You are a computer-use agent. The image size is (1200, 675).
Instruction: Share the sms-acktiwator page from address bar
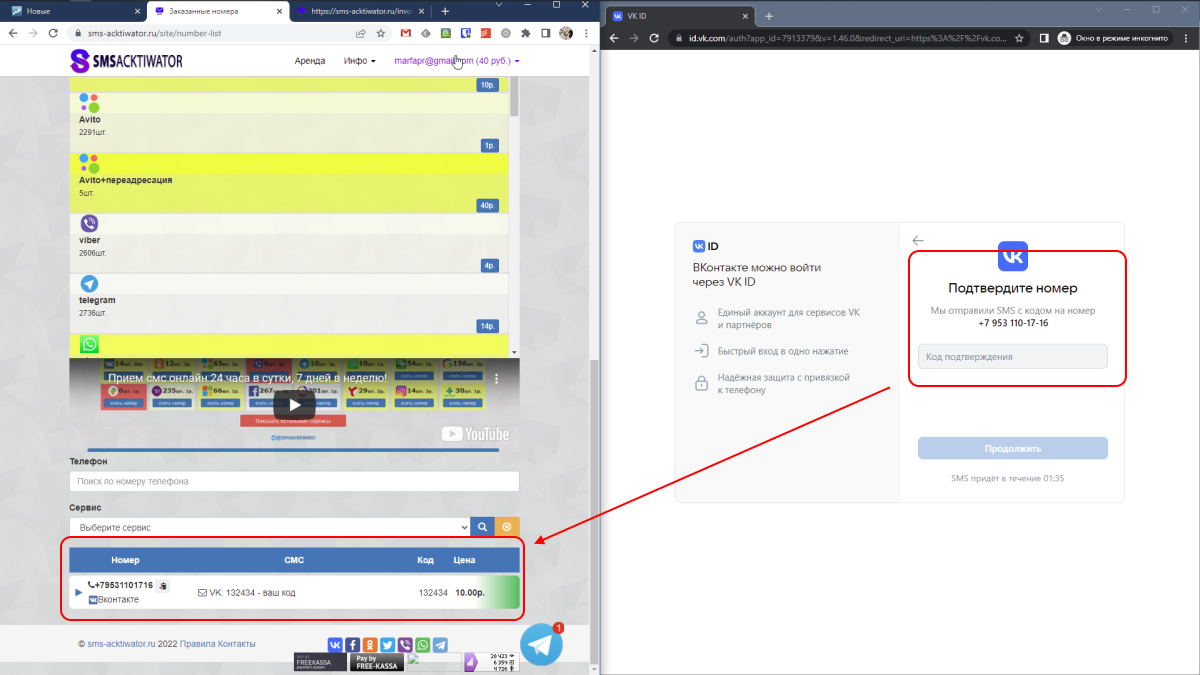(360, 33)
